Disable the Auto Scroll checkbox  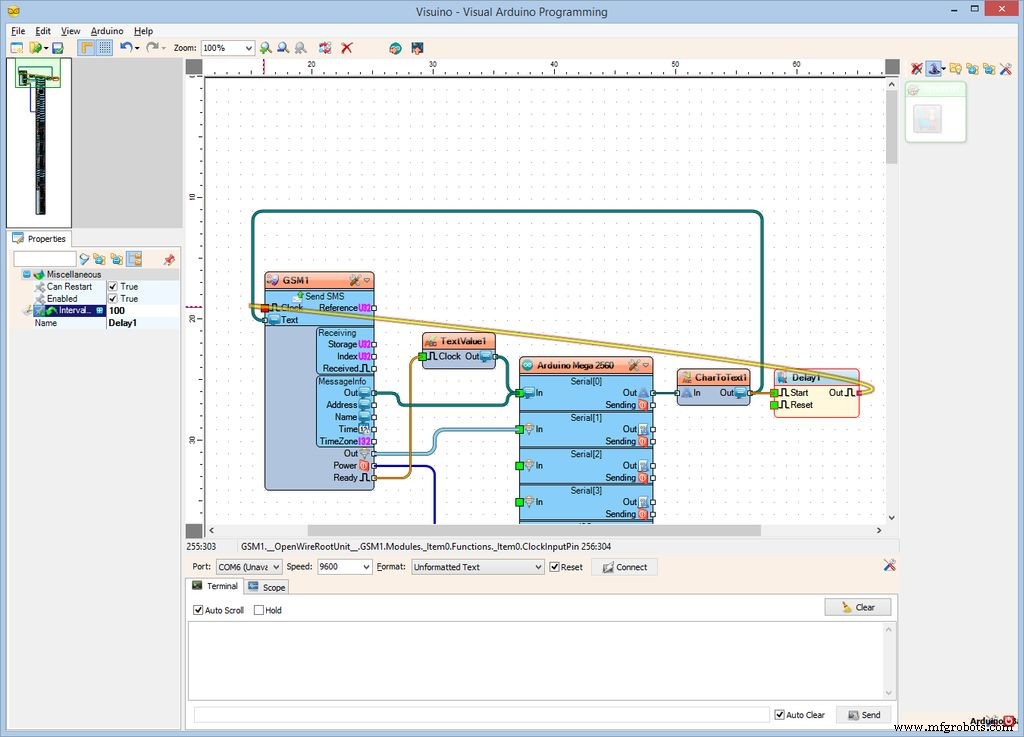[198, 610]
